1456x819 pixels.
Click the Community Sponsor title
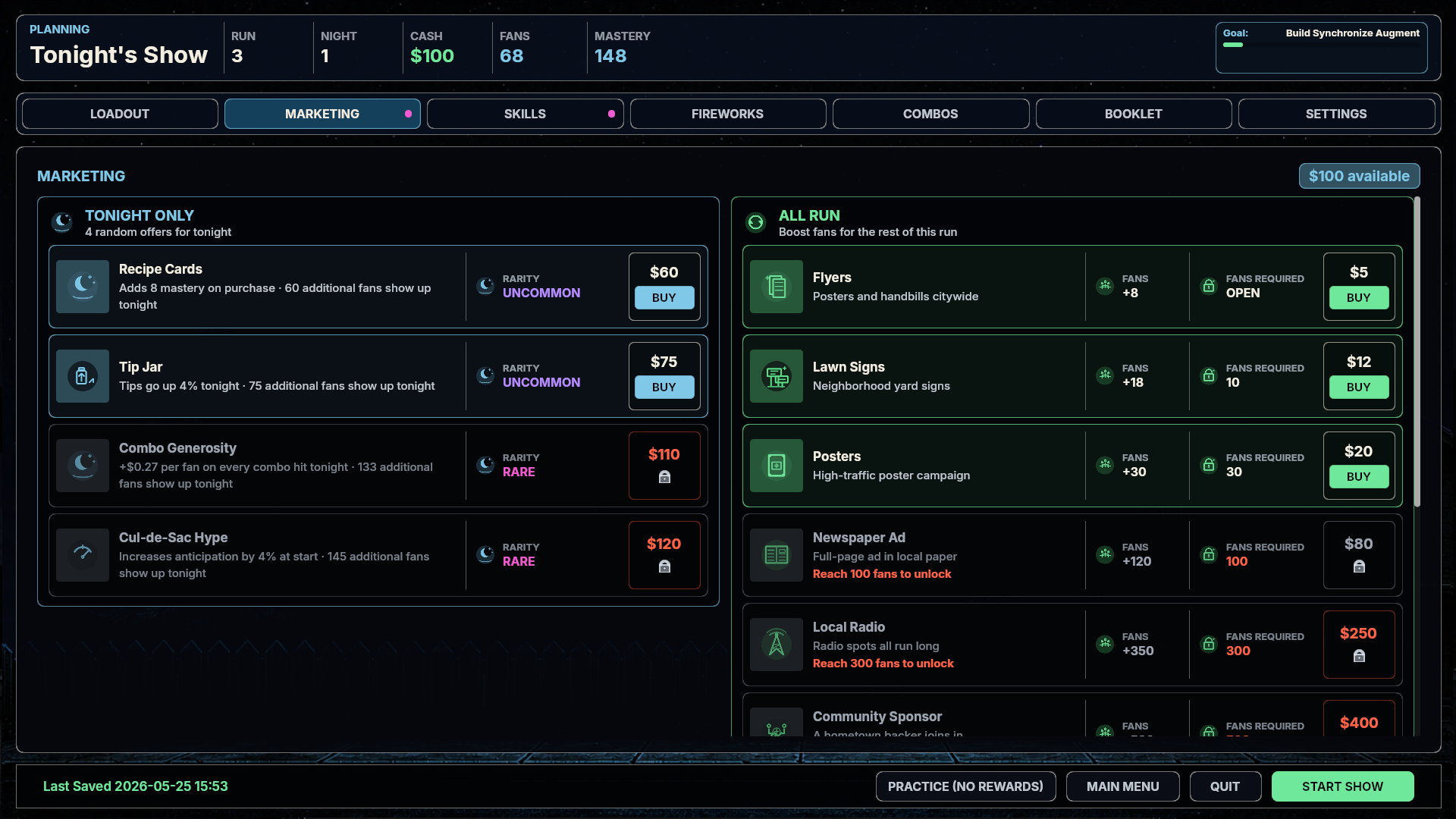tap(877, 717)
